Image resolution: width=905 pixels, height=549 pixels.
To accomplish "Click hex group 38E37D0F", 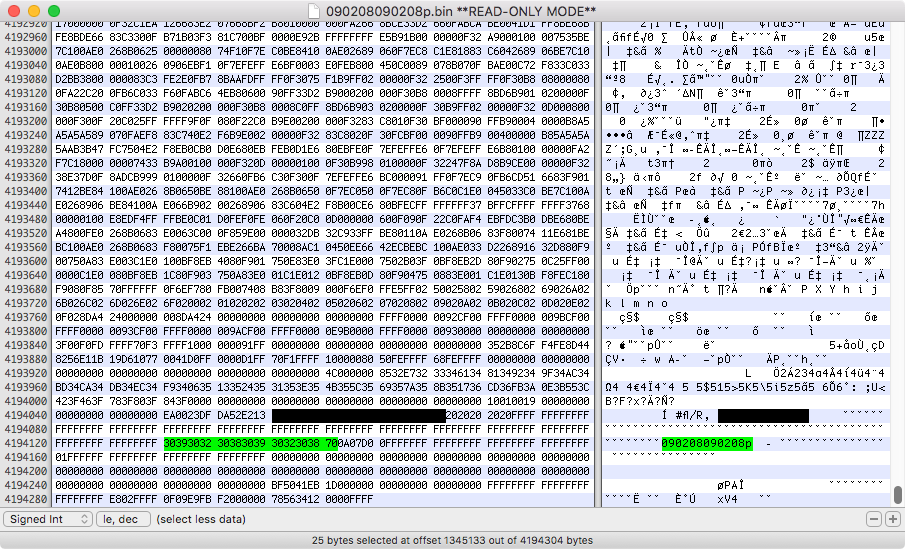I will [x=79, y=177].
